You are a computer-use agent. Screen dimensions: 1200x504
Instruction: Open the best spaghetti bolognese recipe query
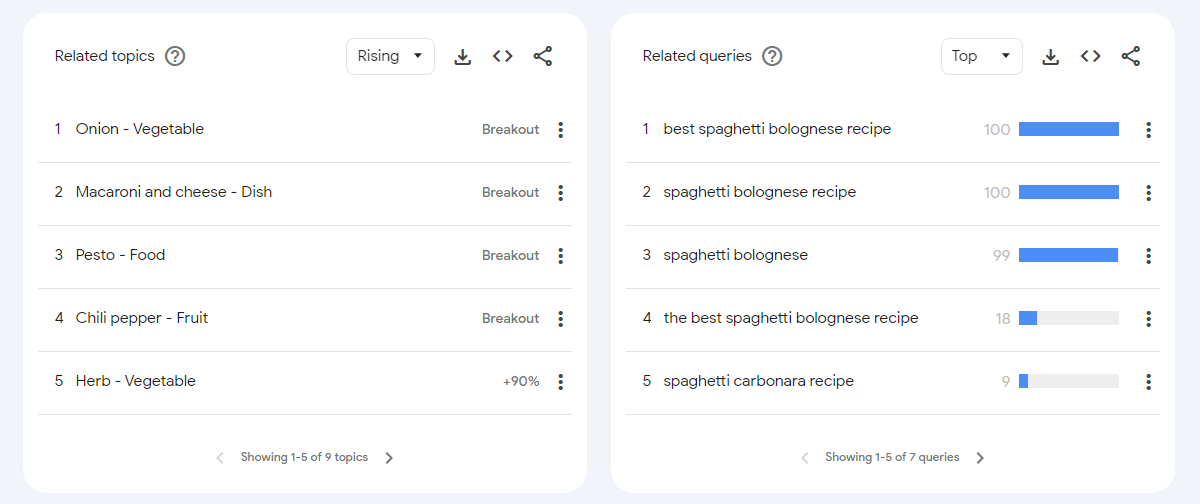point(777,129)
